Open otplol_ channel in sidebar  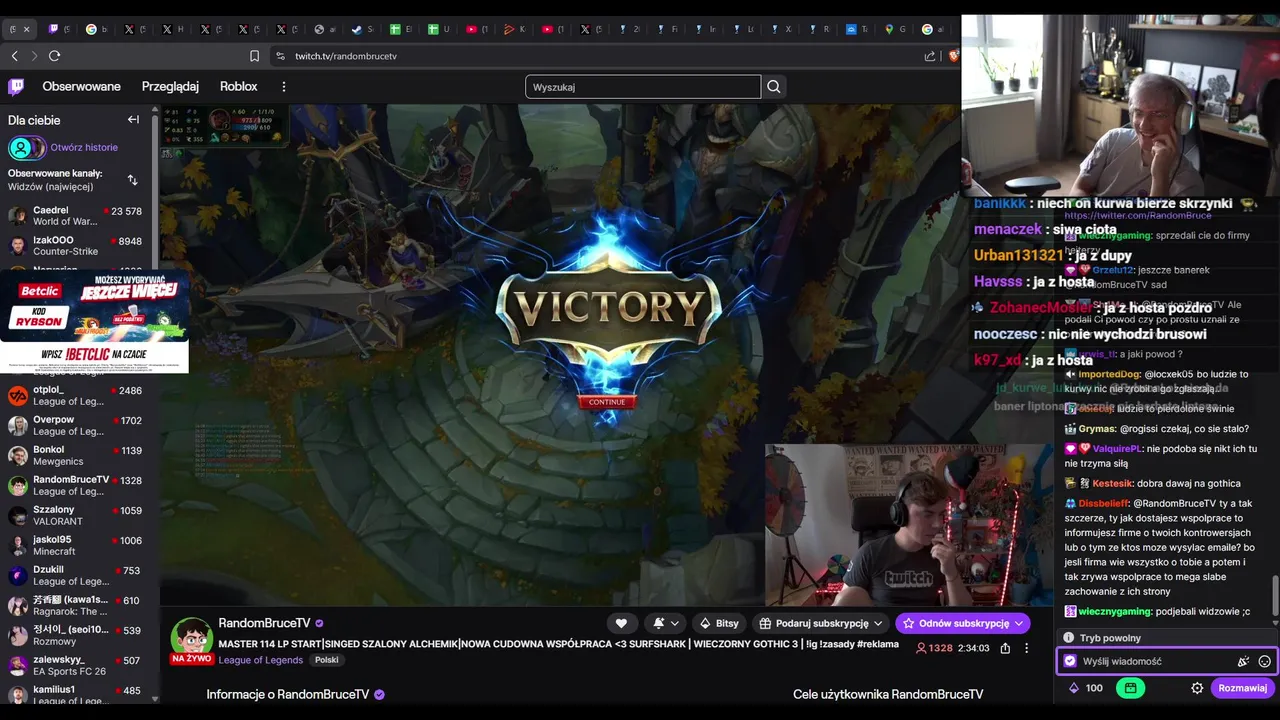tap(78, 396)
